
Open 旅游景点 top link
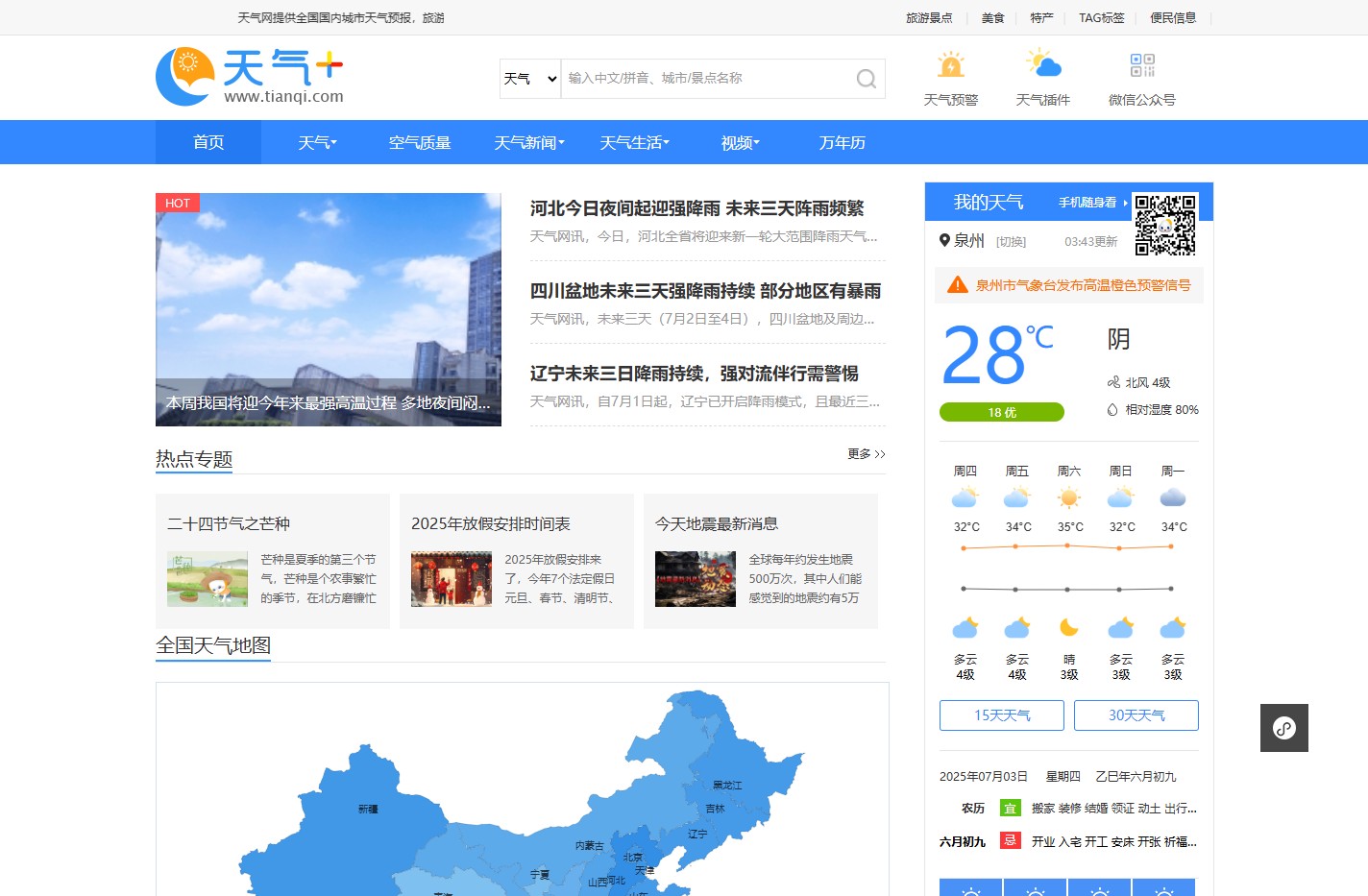929,17
